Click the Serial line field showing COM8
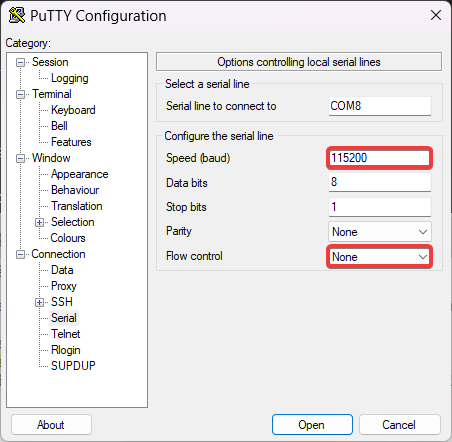The height and width of the screenshot is (442, 452). (380, 106)
